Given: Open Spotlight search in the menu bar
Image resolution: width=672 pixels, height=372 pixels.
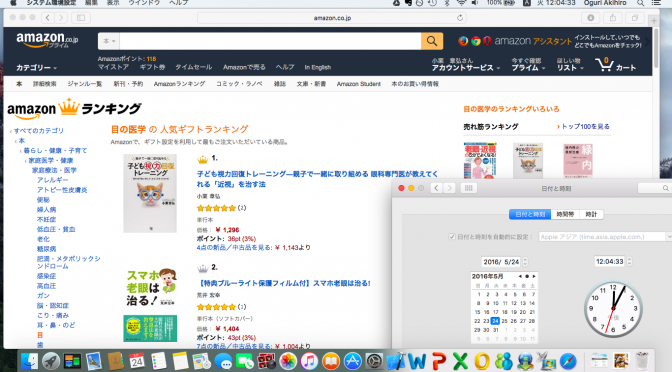Looking at the screenshot, I should (640, 3).
